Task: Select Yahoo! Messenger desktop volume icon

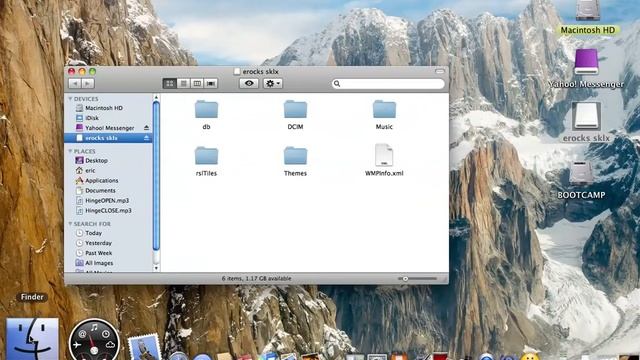Action: pyautogui.click(x=586, y=61)
